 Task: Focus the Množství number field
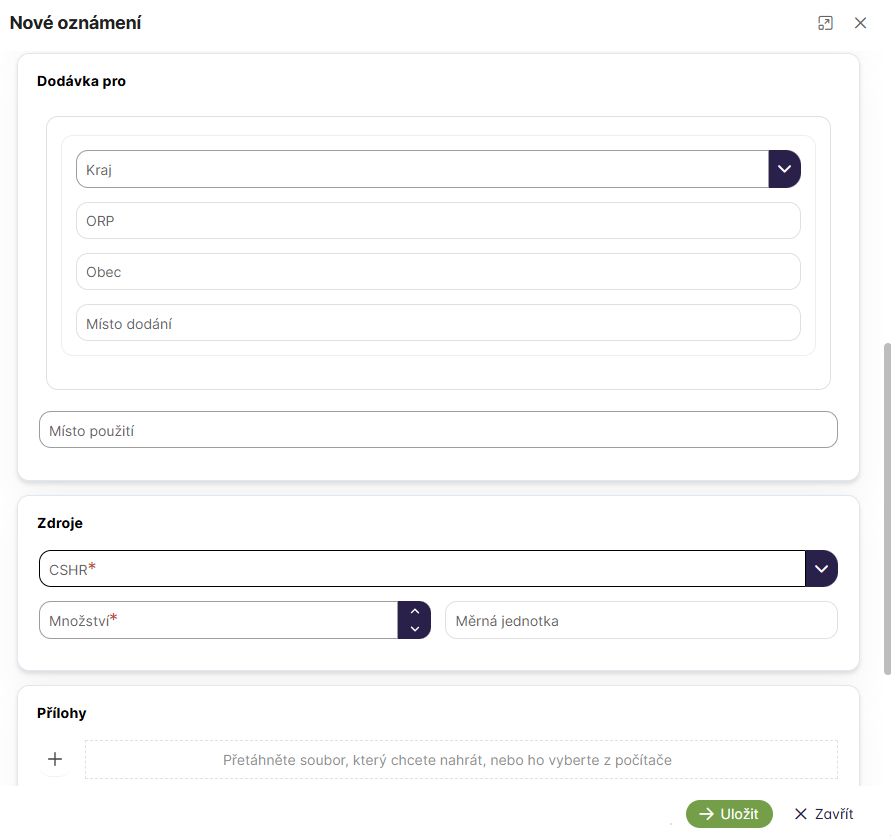(218, 619)
